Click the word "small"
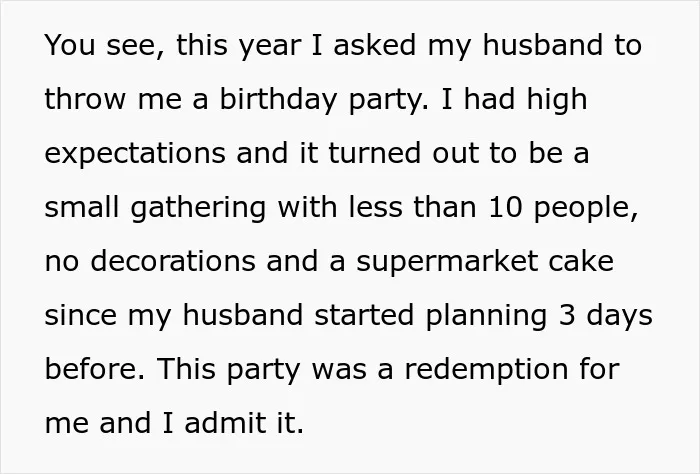Viewport: 700px width, 474px height. pos(82,208)
